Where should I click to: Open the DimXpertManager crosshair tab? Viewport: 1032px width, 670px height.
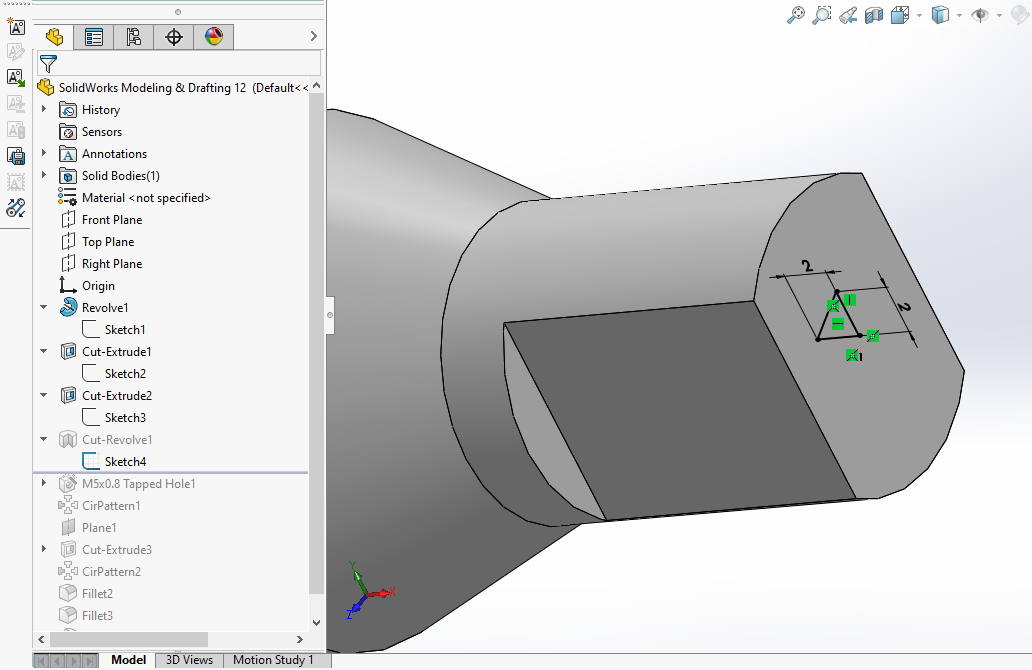click(x=174, y=37)
